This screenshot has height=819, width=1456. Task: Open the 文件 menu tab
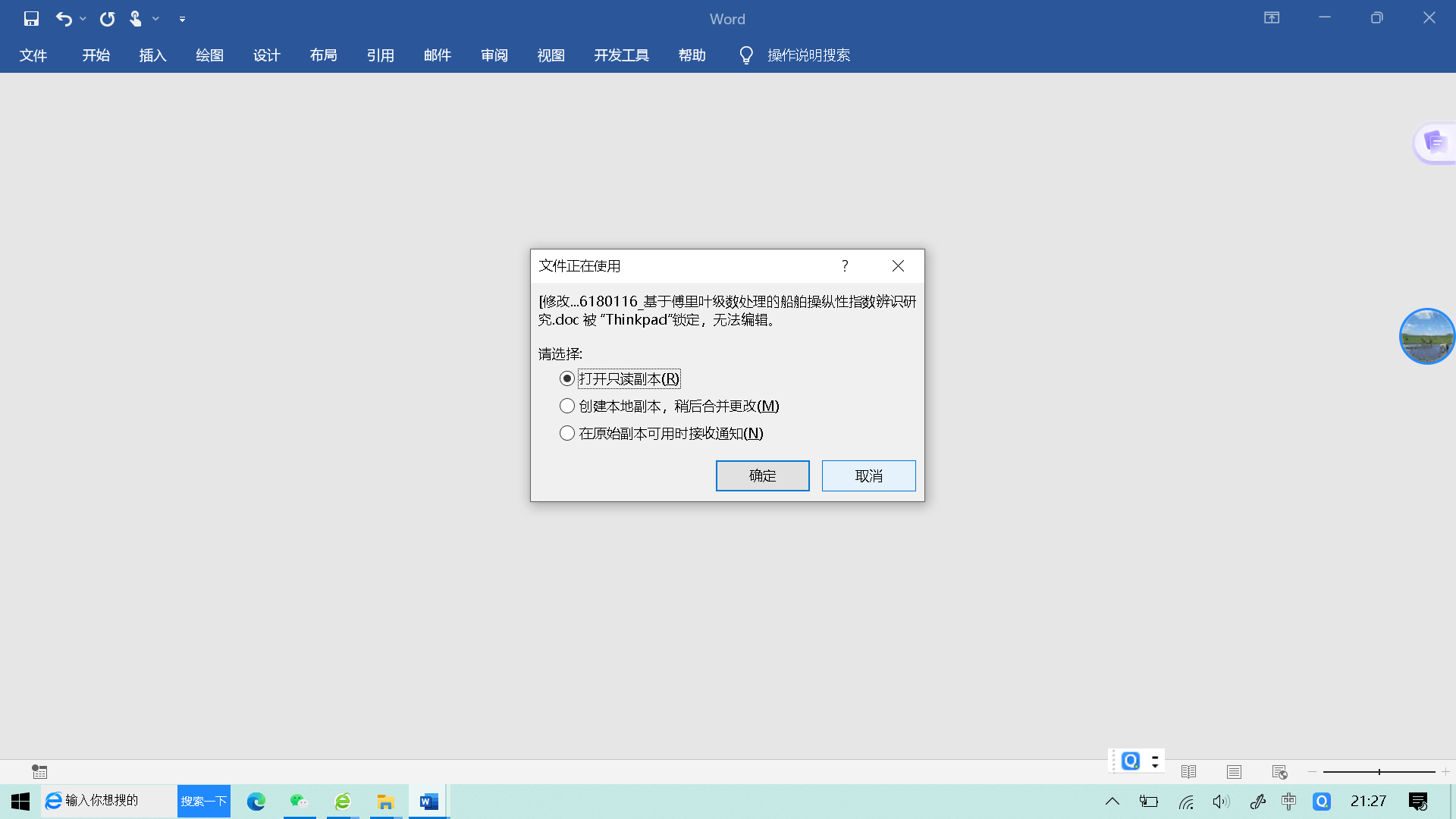[x=33, y=55]
